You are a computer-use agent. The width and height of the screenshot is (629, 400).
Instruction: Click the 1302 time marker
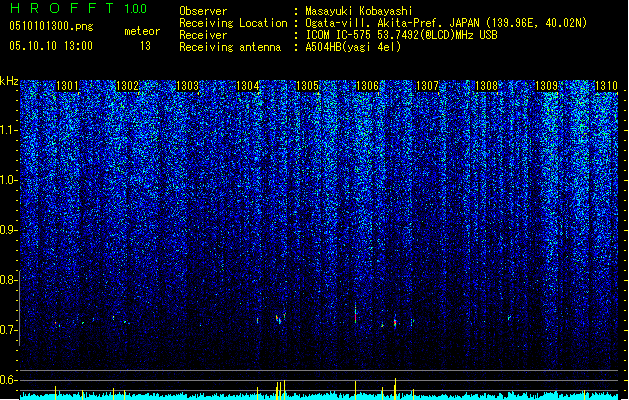tap(127, 86)
